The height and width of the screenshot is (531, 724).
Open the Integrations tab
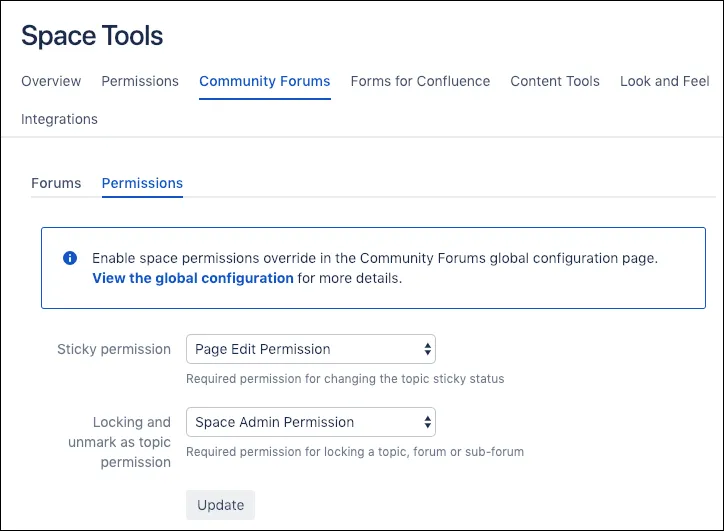[59, 119]
